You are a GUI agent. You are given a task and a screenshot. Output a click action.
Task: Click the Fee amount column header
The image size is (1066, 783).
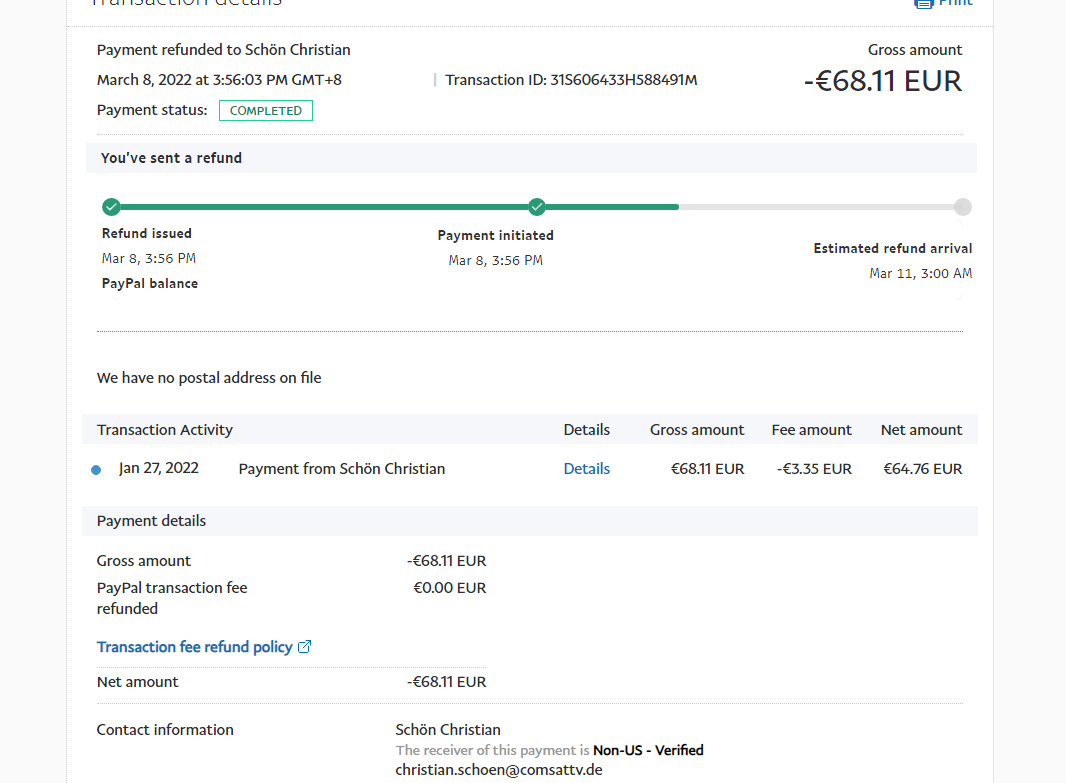[811, 430]
